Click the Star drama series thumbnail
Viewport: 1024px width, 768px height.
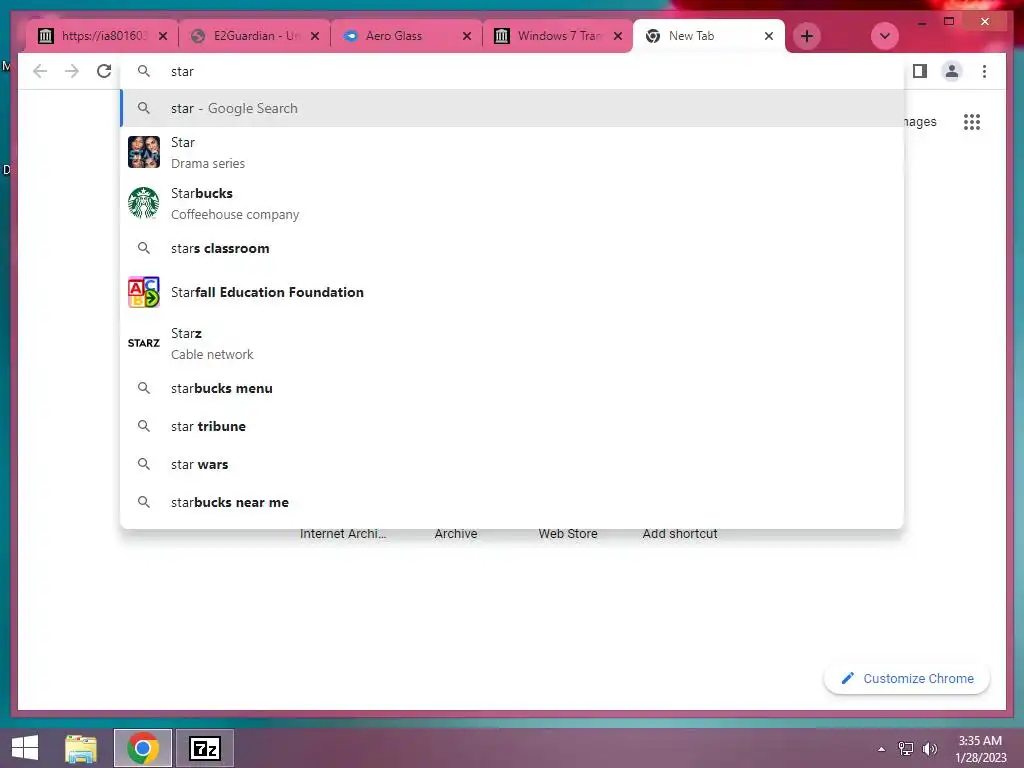coord(144,152)
